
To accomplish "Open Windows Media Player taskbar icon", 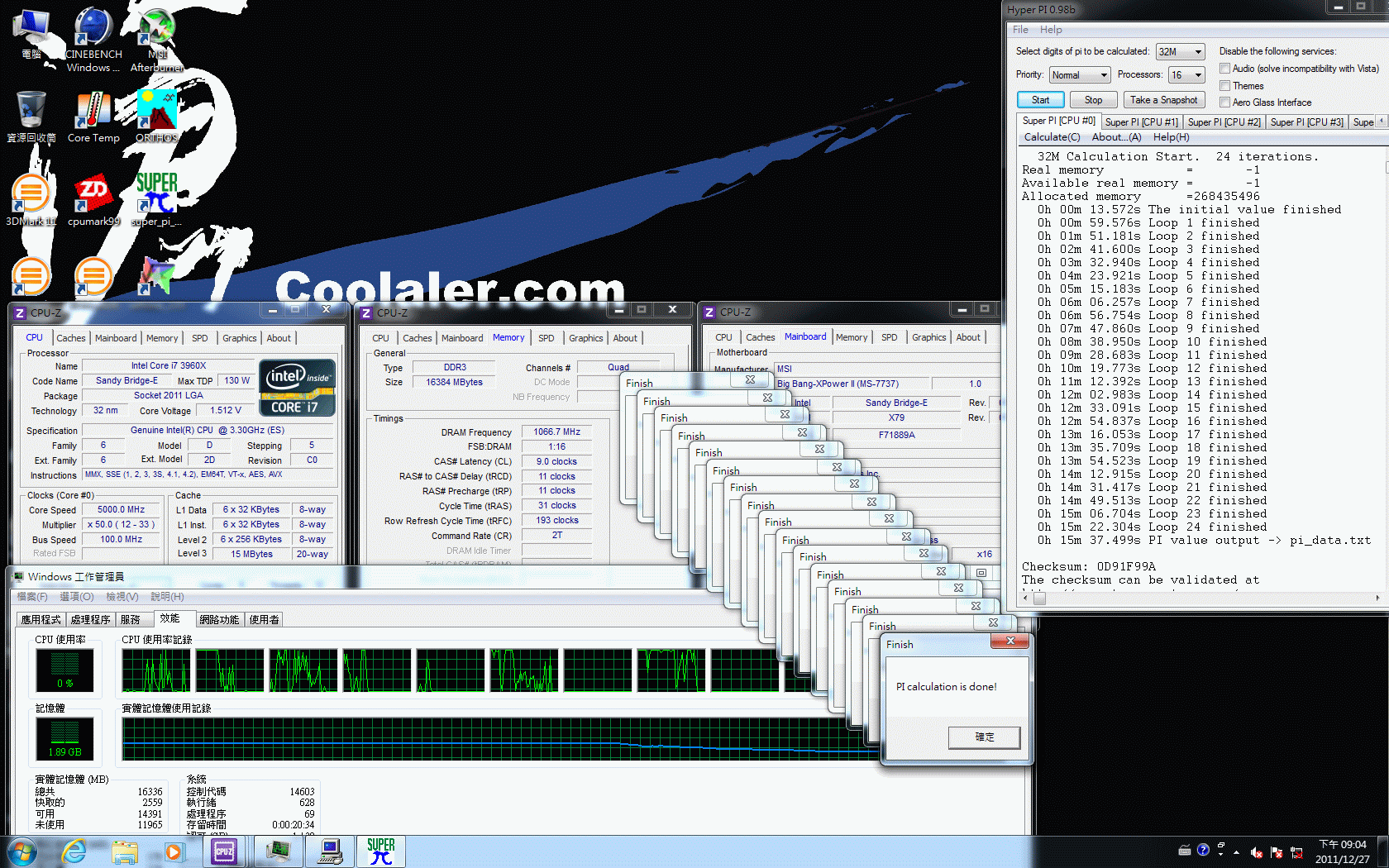I will (x=173, y=851).
